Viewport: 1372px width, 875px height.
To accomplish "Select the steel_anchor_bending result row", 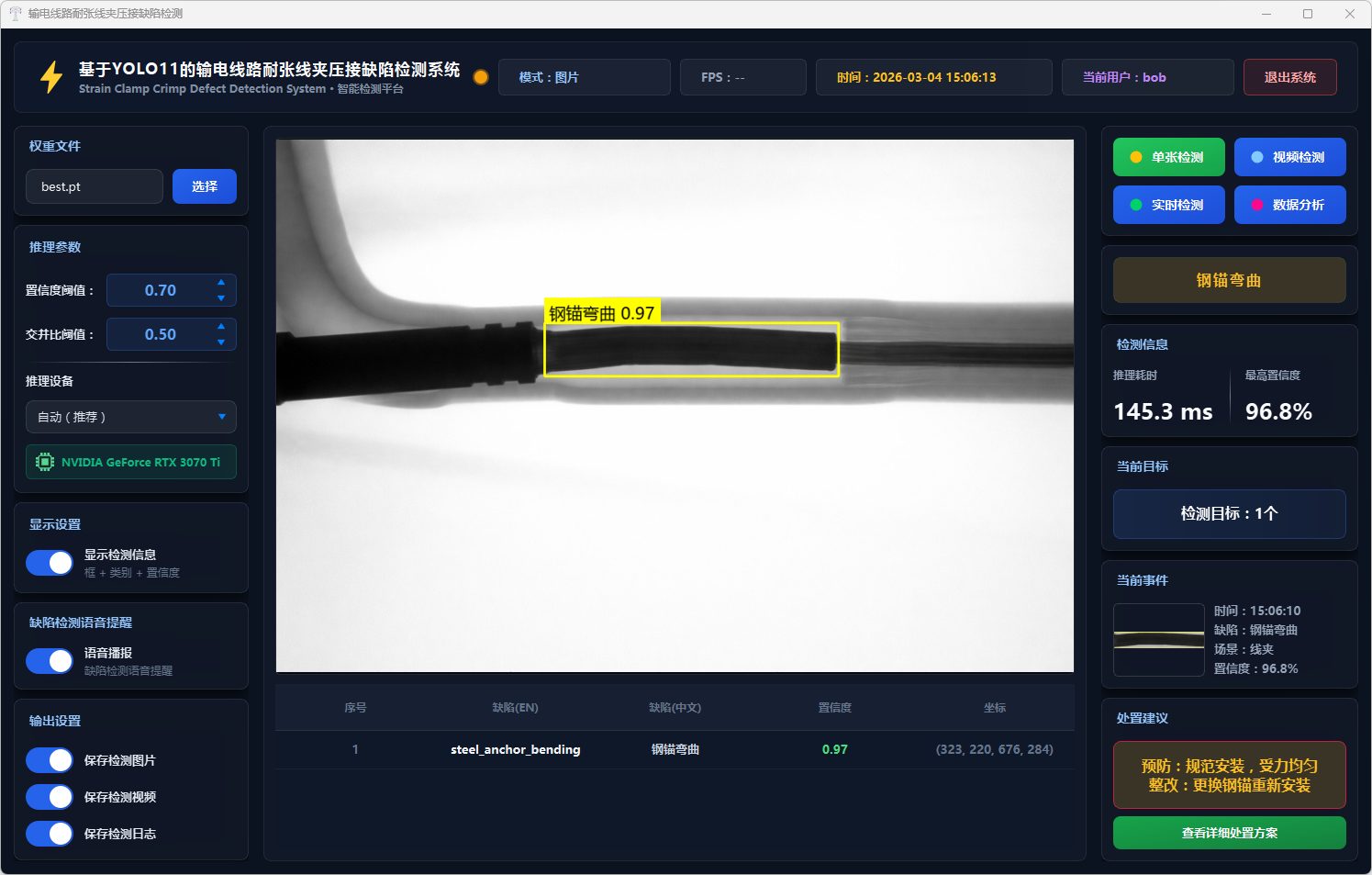I will pos(675,749).
